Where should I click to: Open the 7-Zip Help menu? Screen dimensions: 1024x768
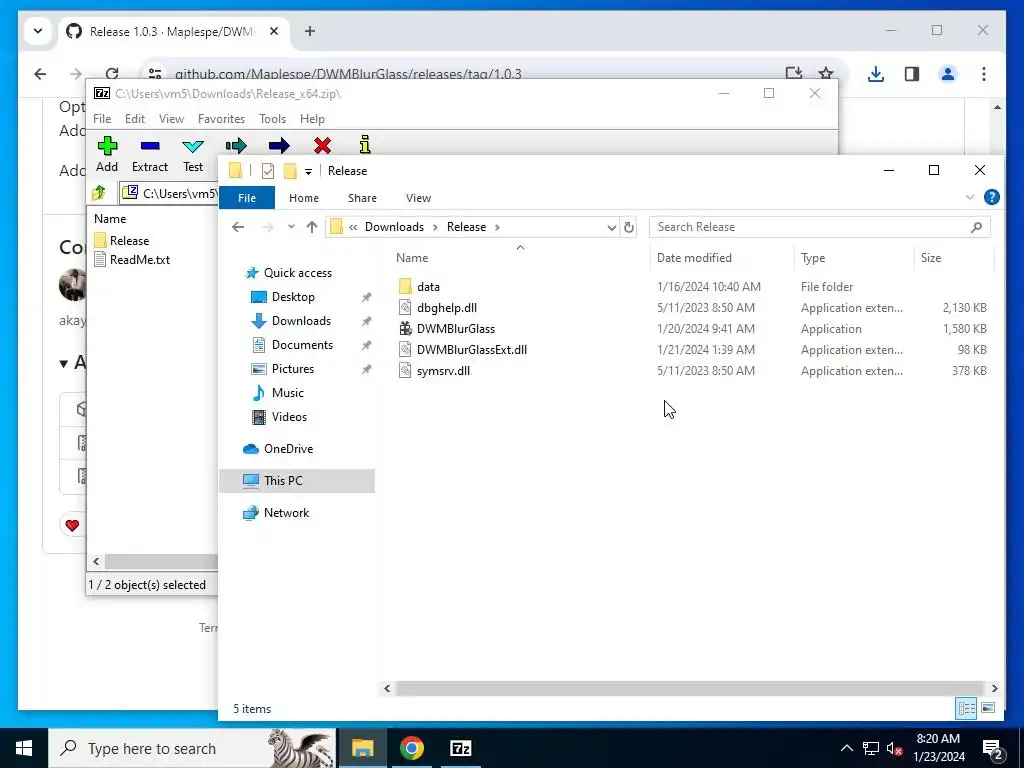click(312, 119)
